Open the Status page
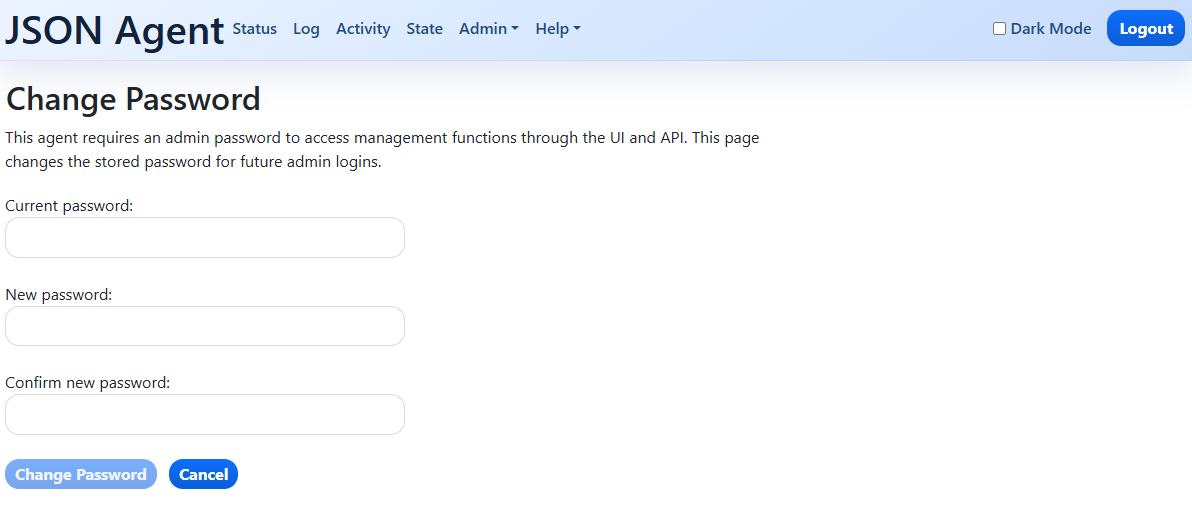1192x516 pixels. 255,29
